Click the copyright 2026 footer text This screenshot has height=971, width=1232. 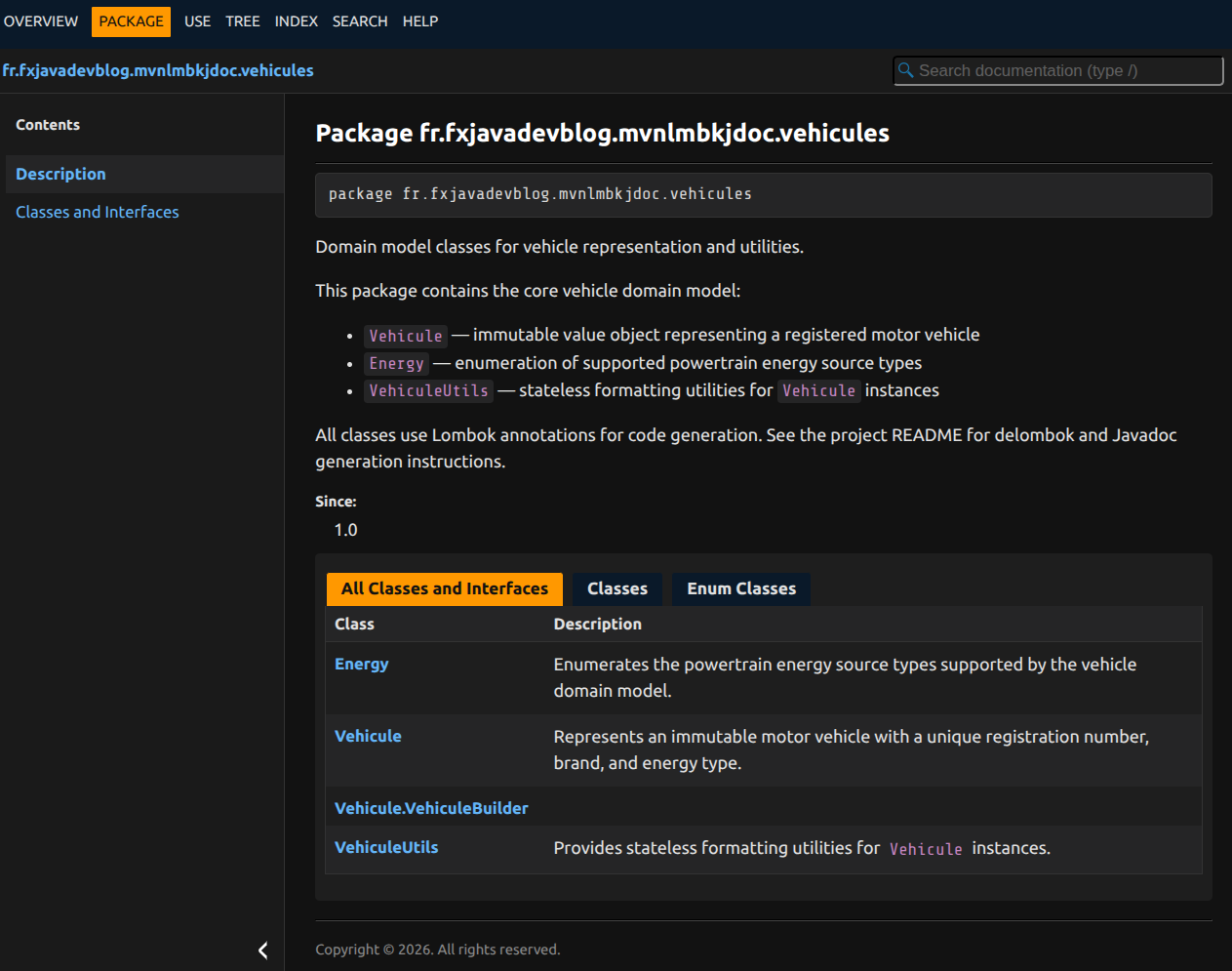click(438, 950)
